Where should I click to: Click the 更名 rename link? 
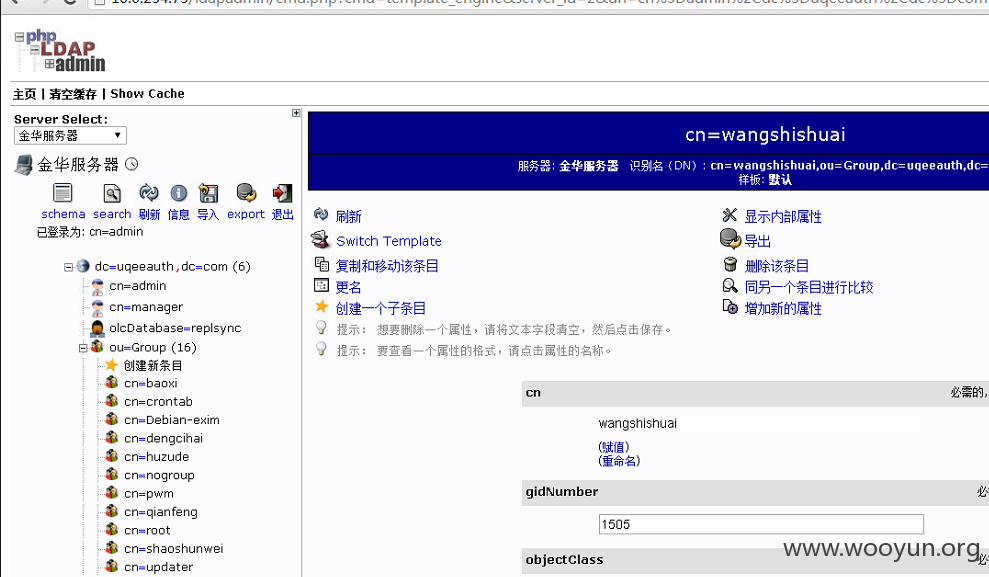[x=348, y=288]
